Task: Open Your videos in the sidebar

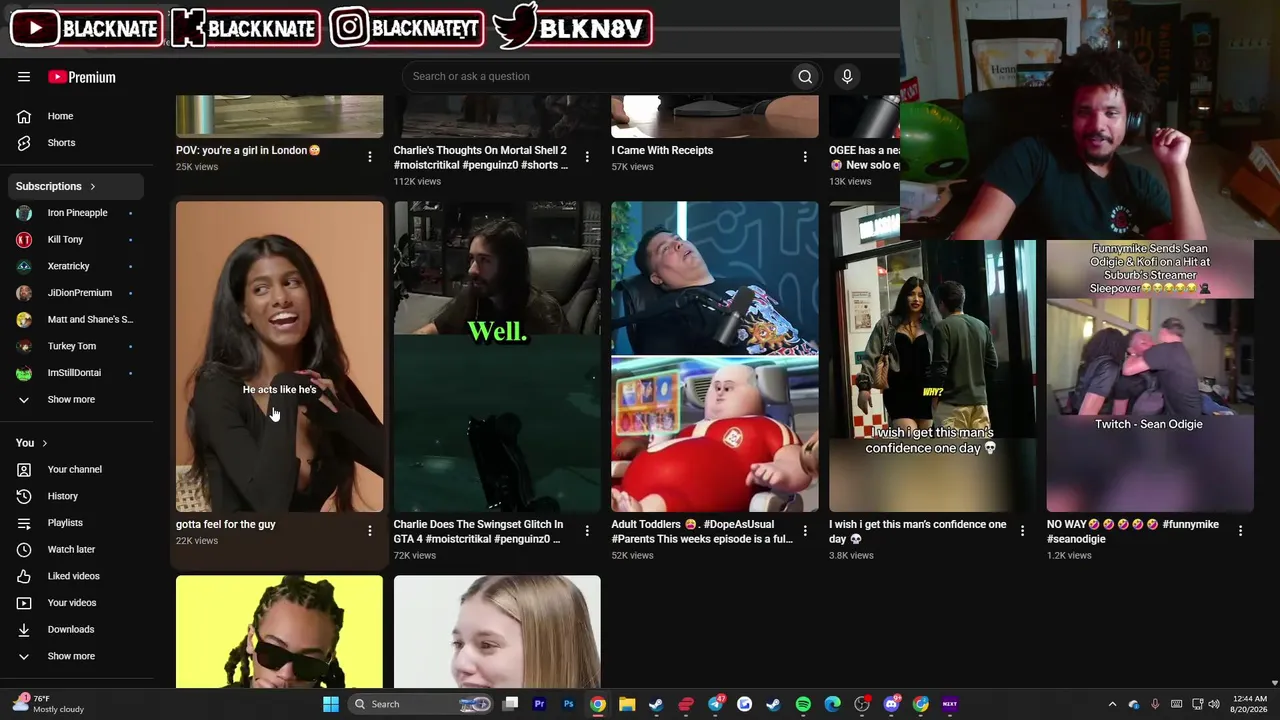Action: 72,603
